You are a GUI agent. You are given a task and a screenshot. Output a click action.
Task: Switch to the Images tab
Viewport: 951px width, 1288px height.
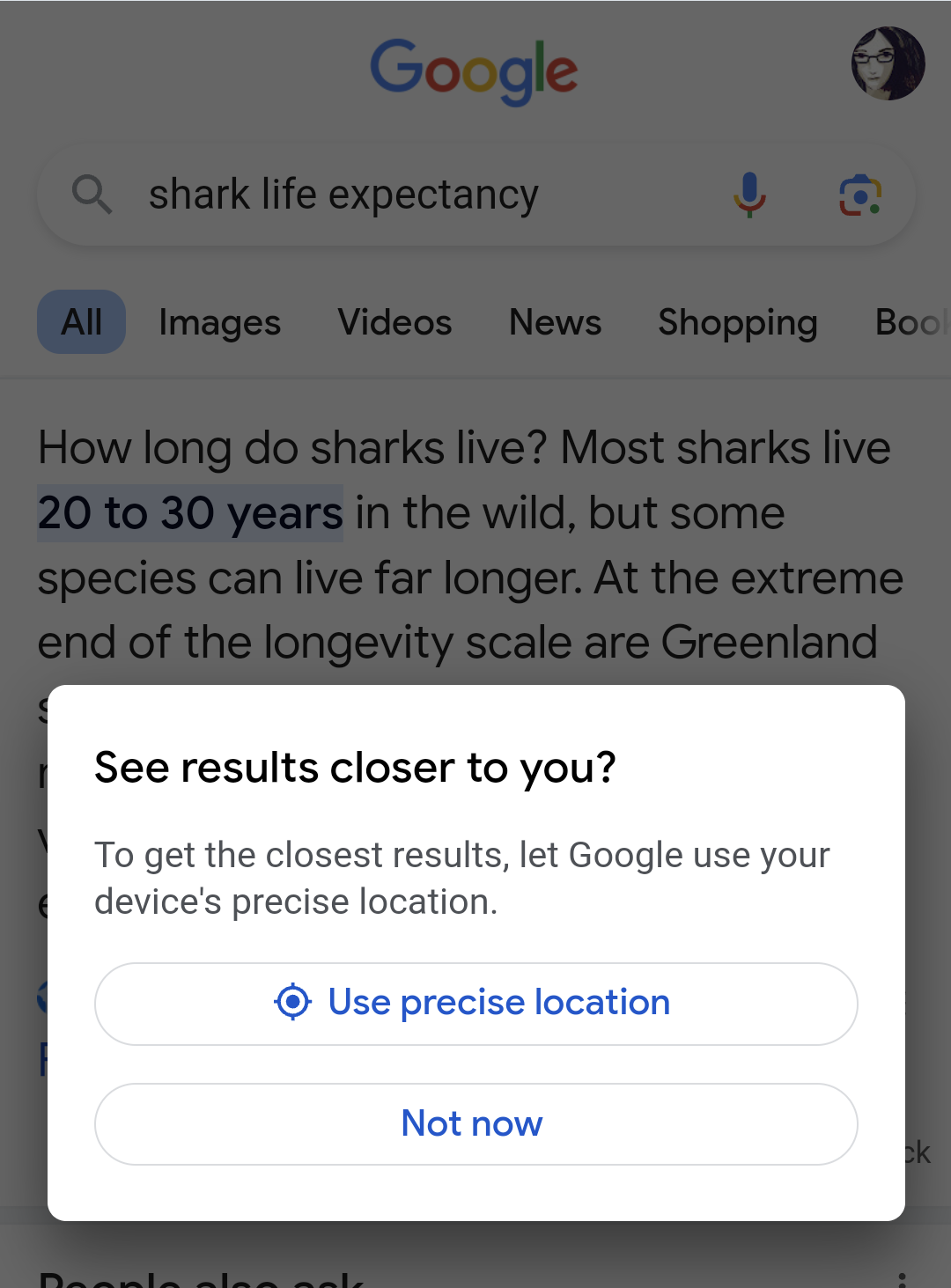219,322
